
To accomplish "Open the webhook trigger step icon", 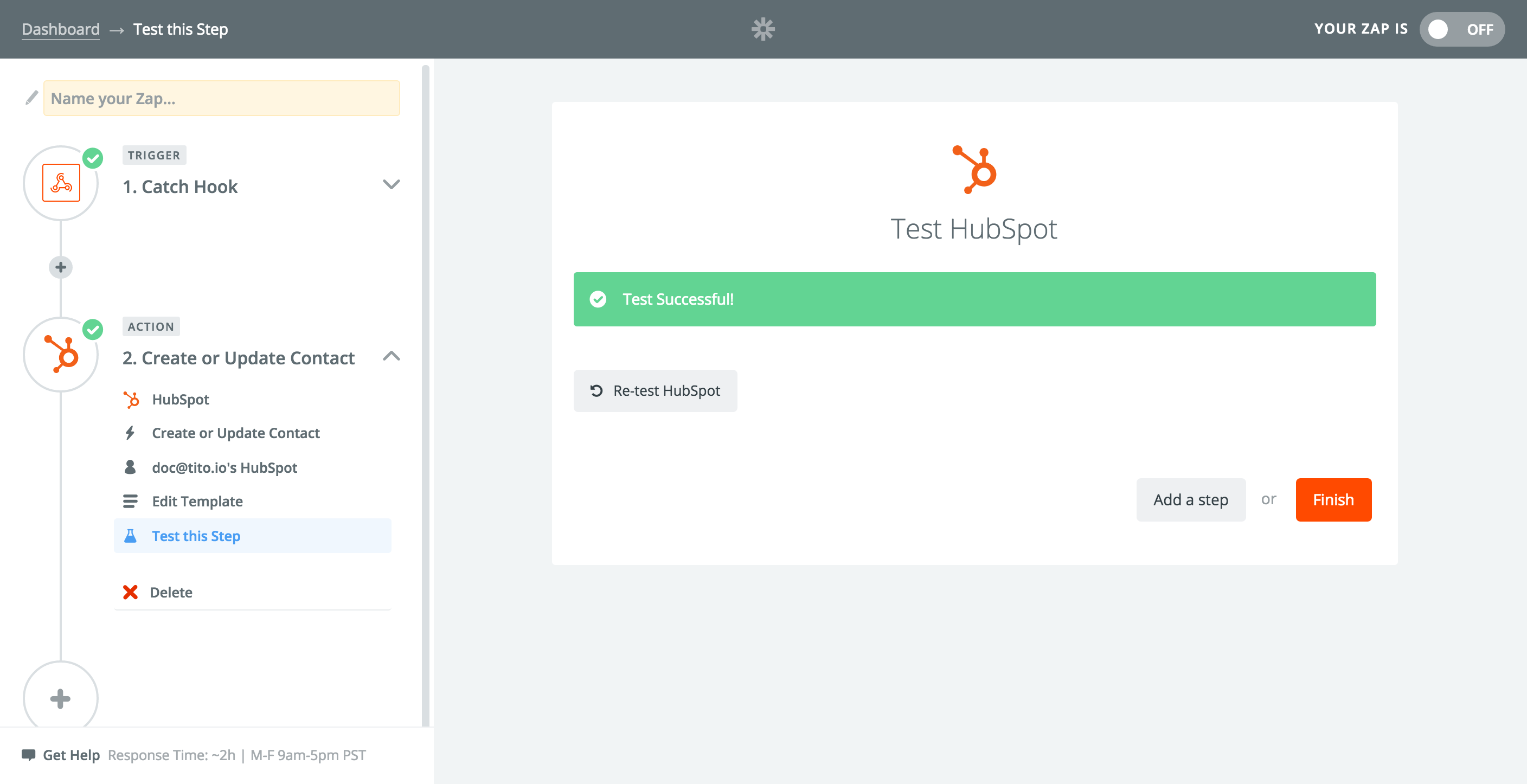I will (61, 183).
